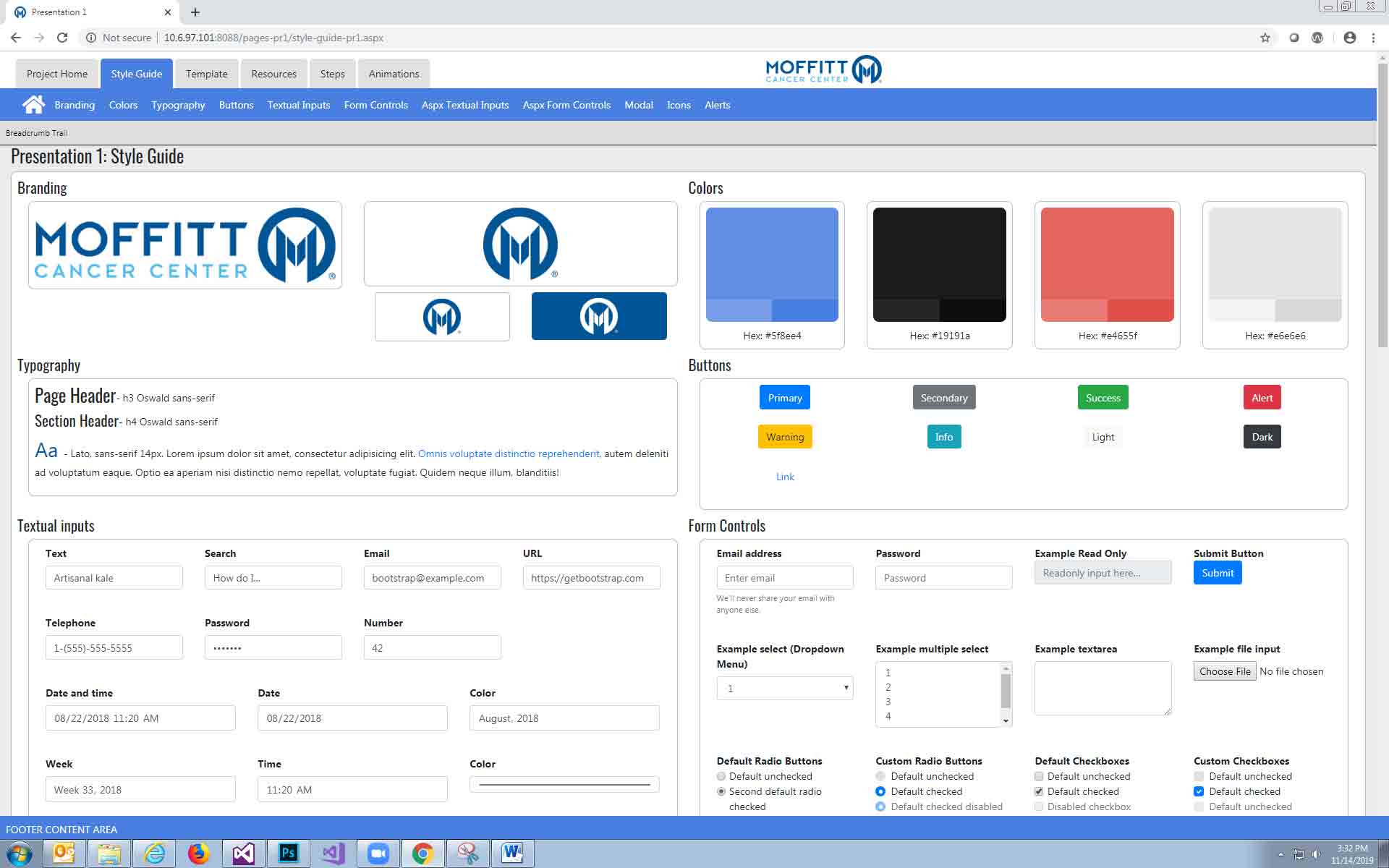This screenshot has width=1389, height=868.
Task: Reload the page with browser refresh icon
Action: [x=62, y=38]
